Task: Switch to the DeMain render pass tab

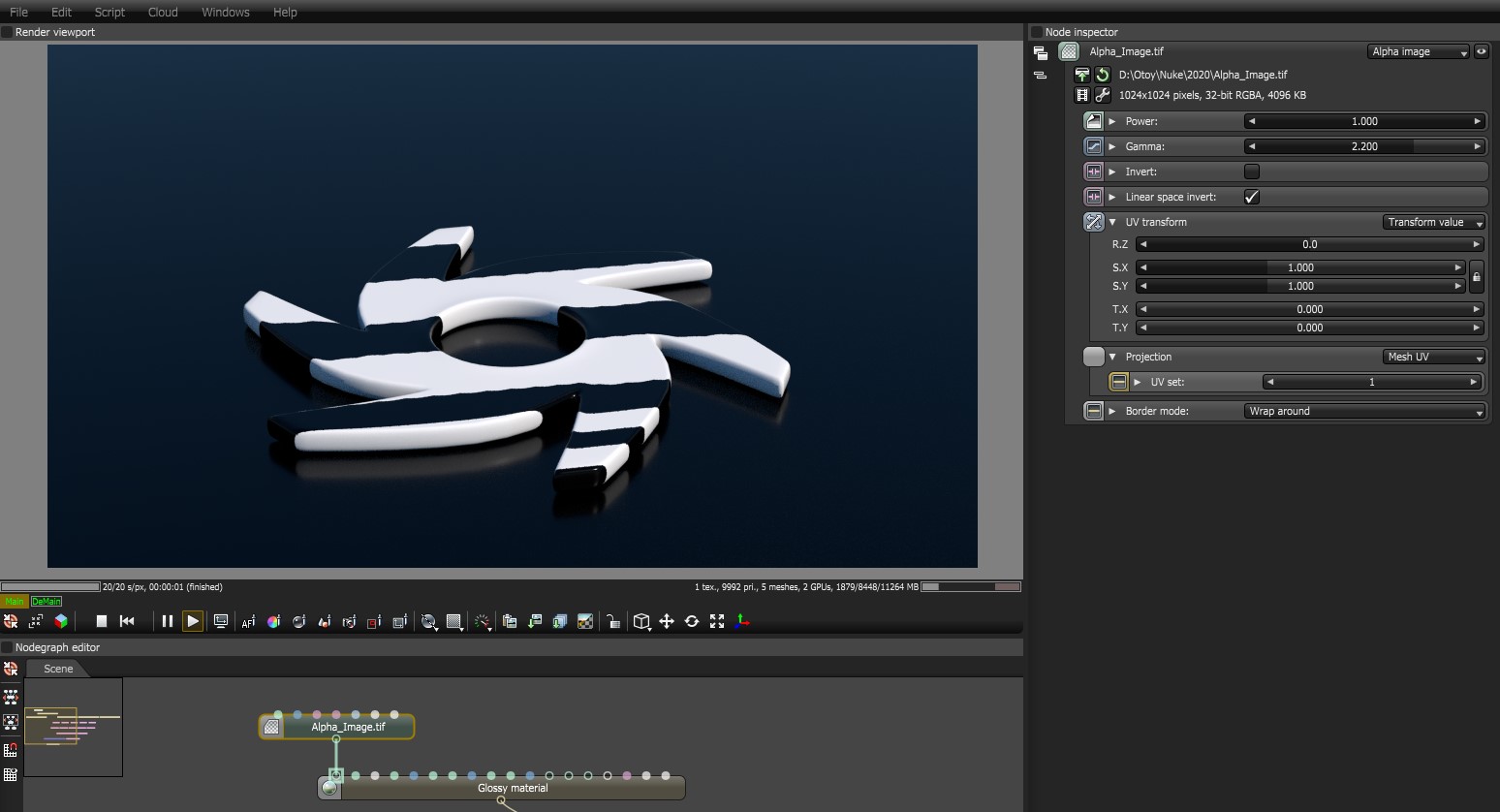Action: pos(46,602)
